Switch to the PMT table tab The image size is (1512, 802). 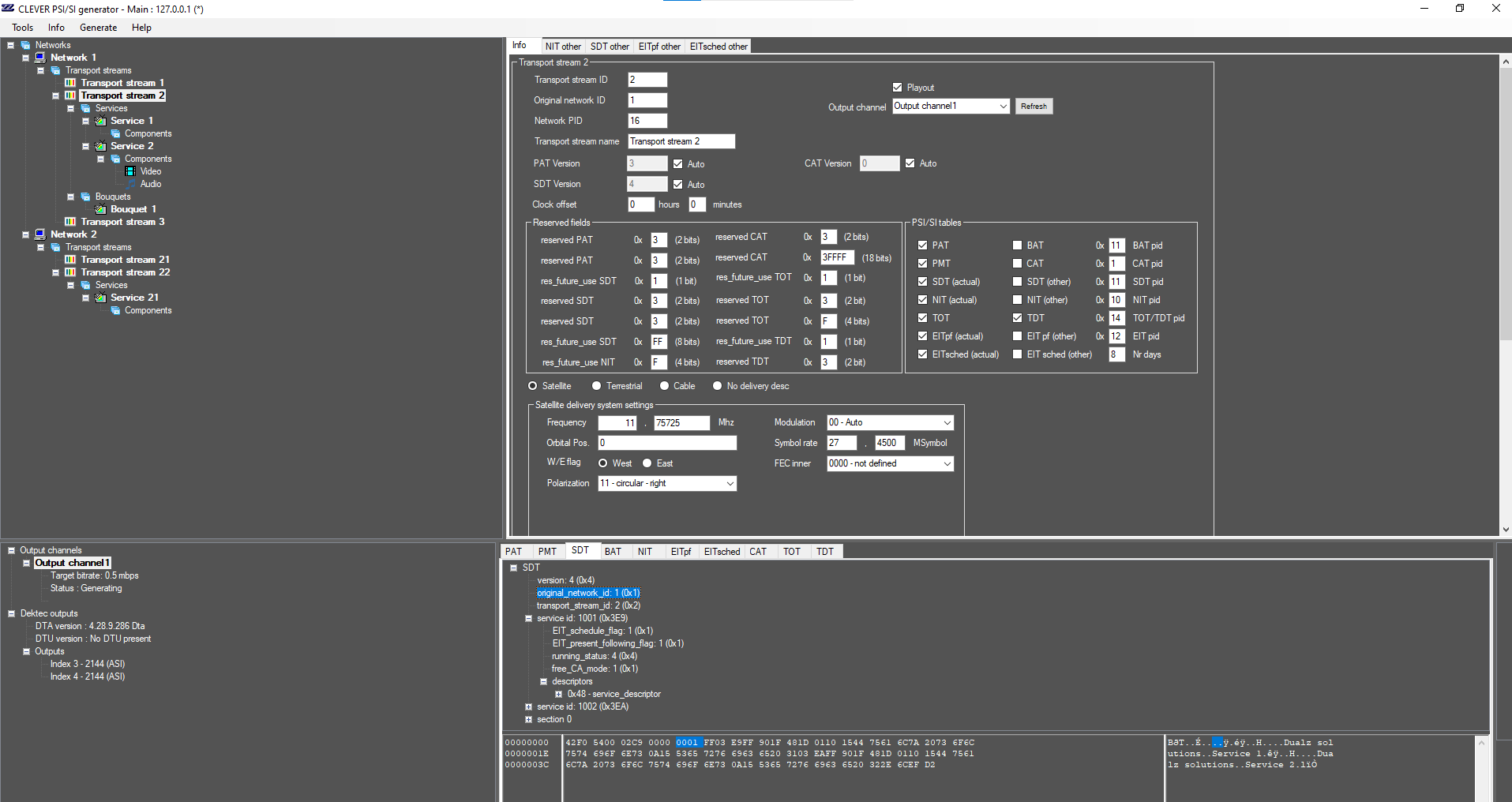coord(547,552)
